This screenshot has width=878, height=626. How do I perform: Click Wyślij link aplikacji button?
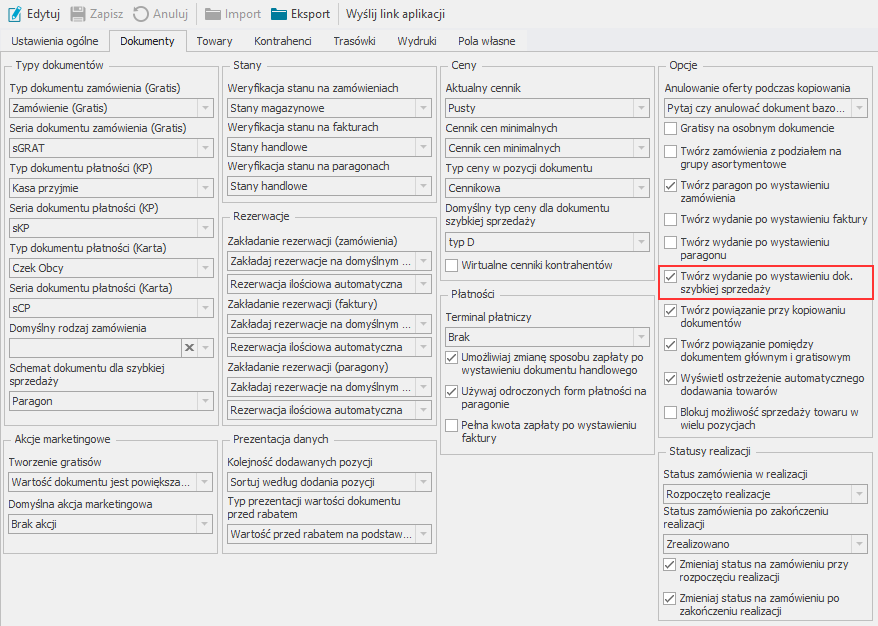pos(395,14)
